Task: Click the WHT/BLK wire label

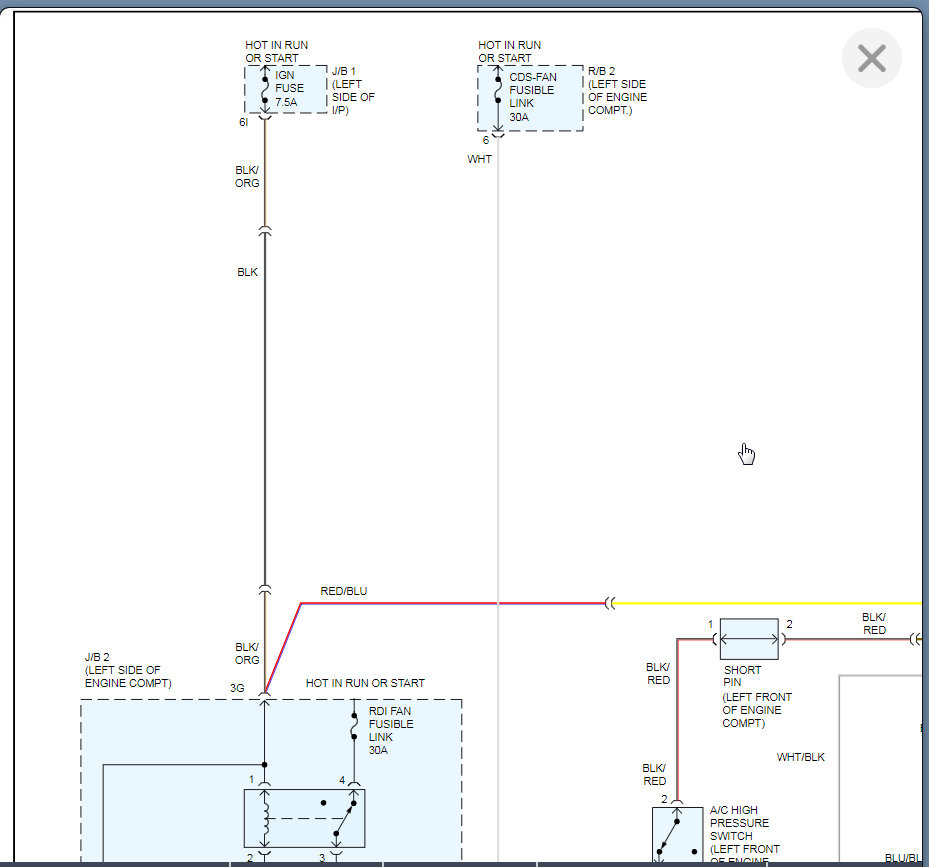Action: click(x=800, y=757)
